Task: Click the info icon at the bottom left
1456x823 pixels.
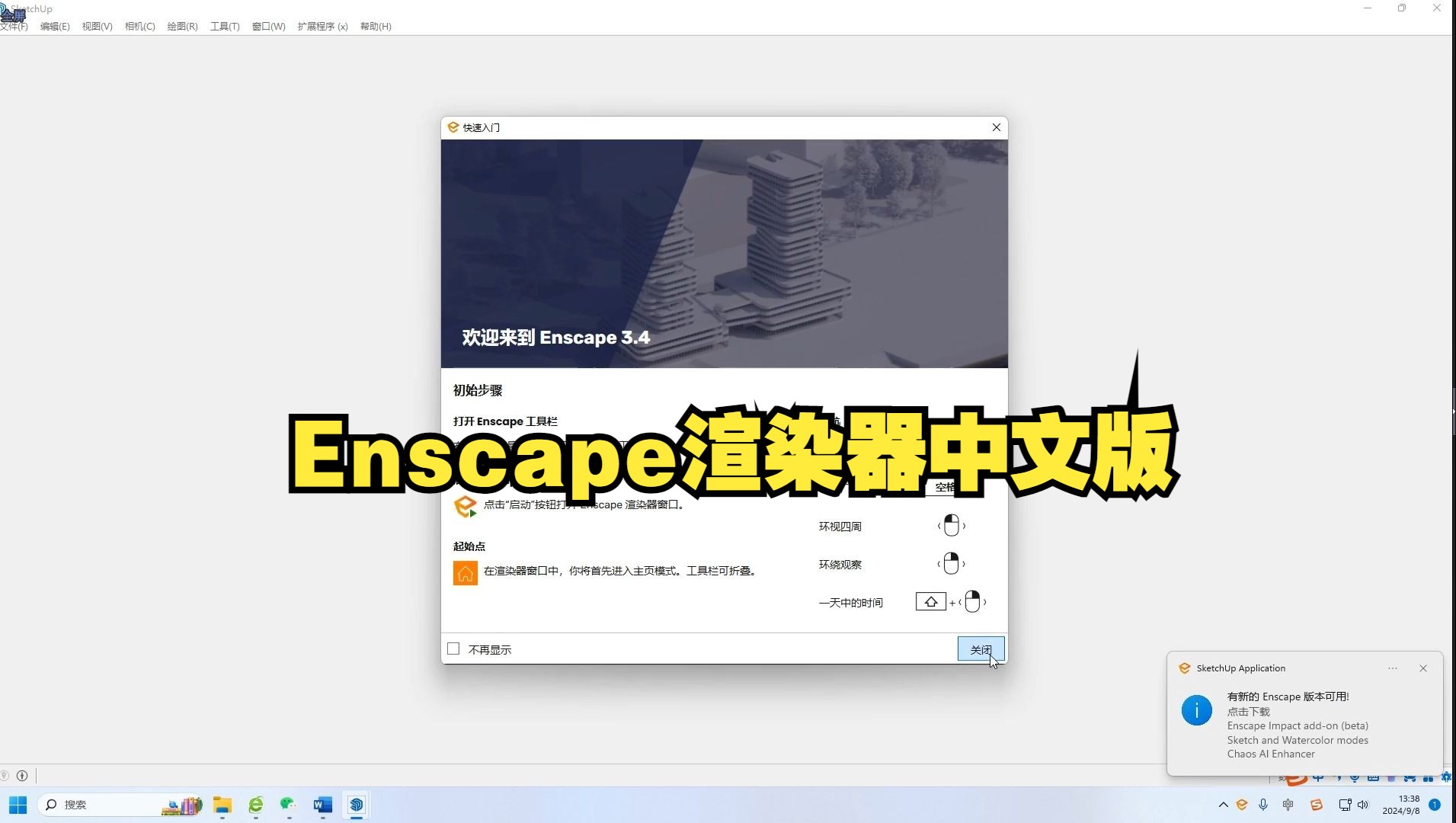Action: 23,776
